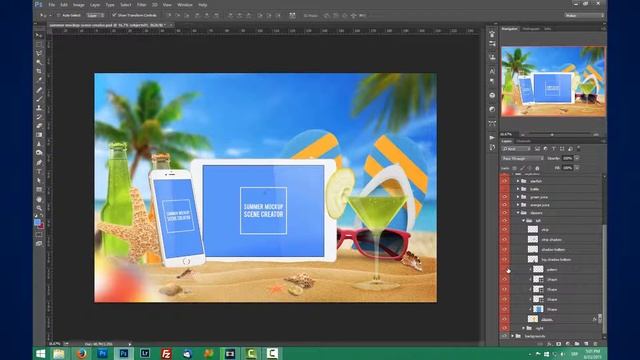
Task: Select the Quick Selection tool
Action: click(x=39, y=62)
